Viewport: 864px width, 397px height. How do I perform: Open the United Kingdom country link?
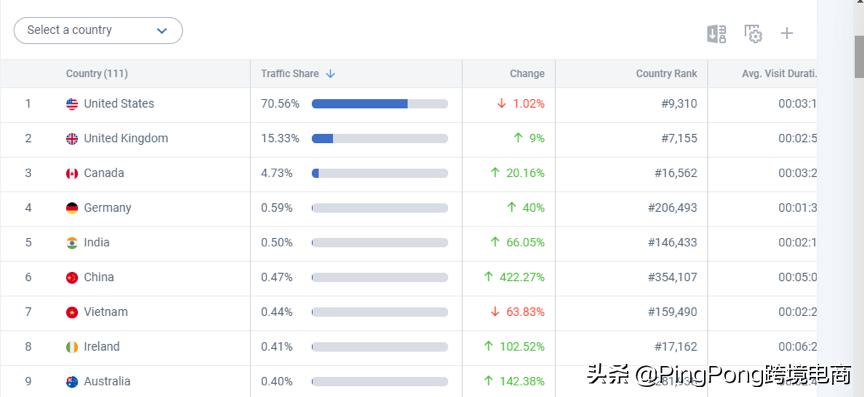(126, 138)
